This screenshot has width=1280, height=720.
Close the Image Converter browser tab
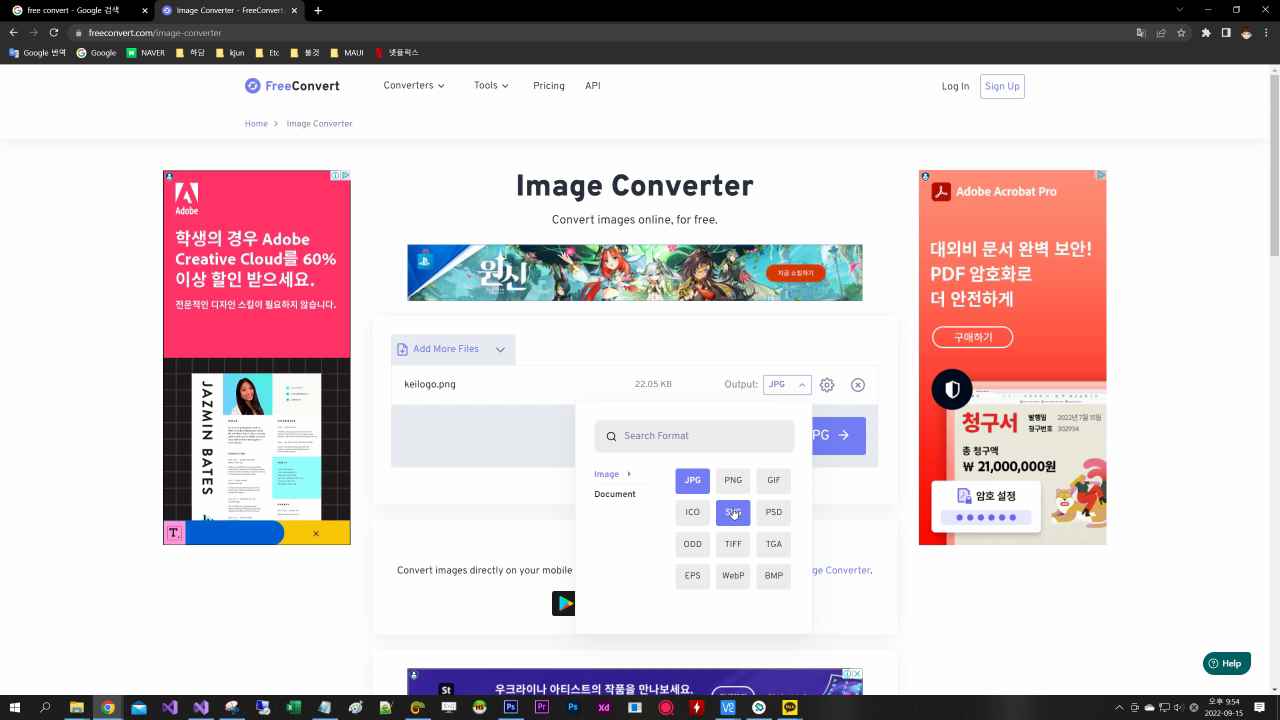(x=294, y=10)
